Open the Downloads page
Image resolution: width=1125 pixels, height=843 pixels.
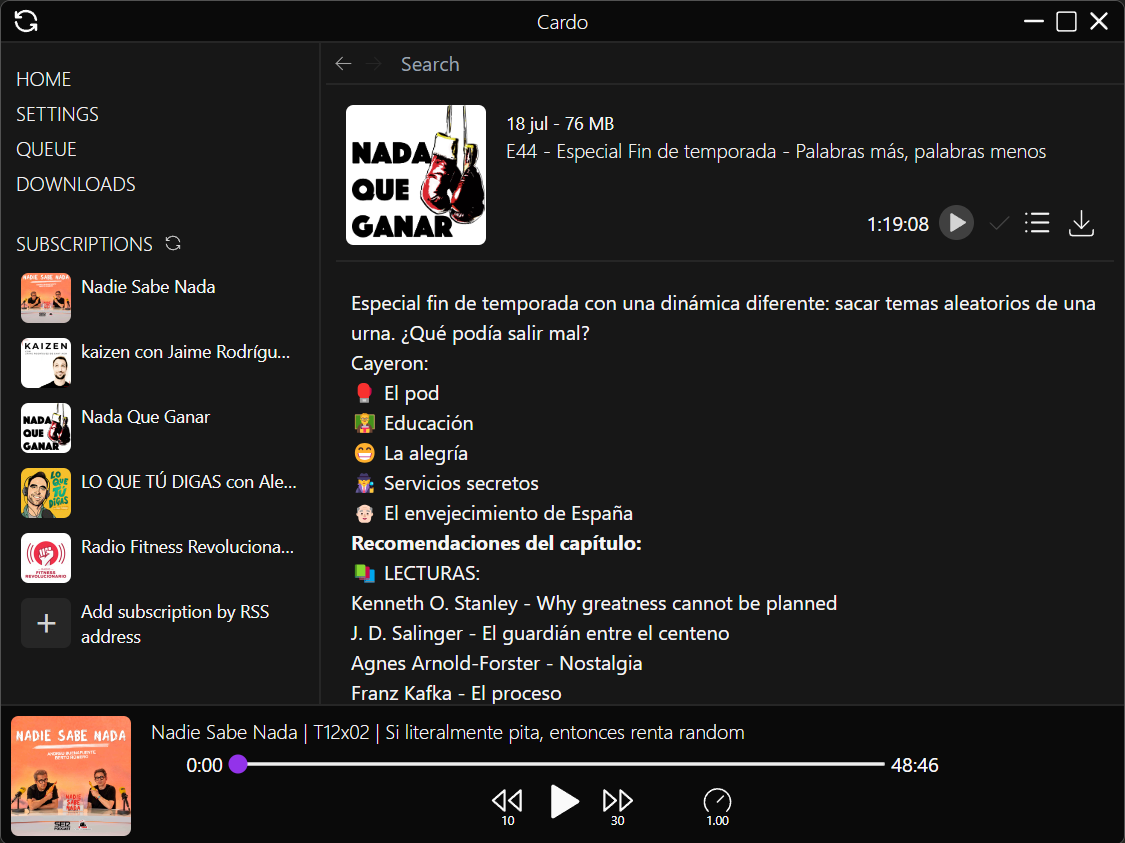(x=75, y=184)
